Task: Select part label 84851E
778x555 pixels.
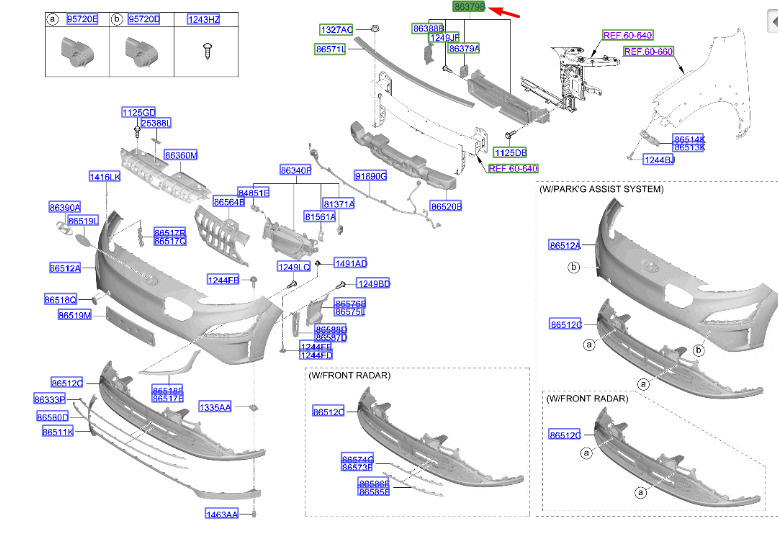Action: tap(254, 193)
